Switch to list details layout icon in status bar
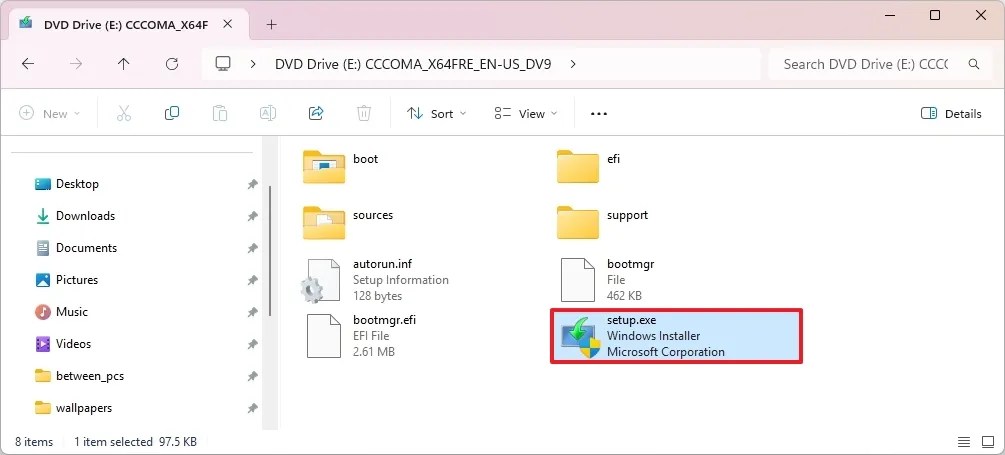The width and height of the screenshot is (1005, 455). click(963, 442)
